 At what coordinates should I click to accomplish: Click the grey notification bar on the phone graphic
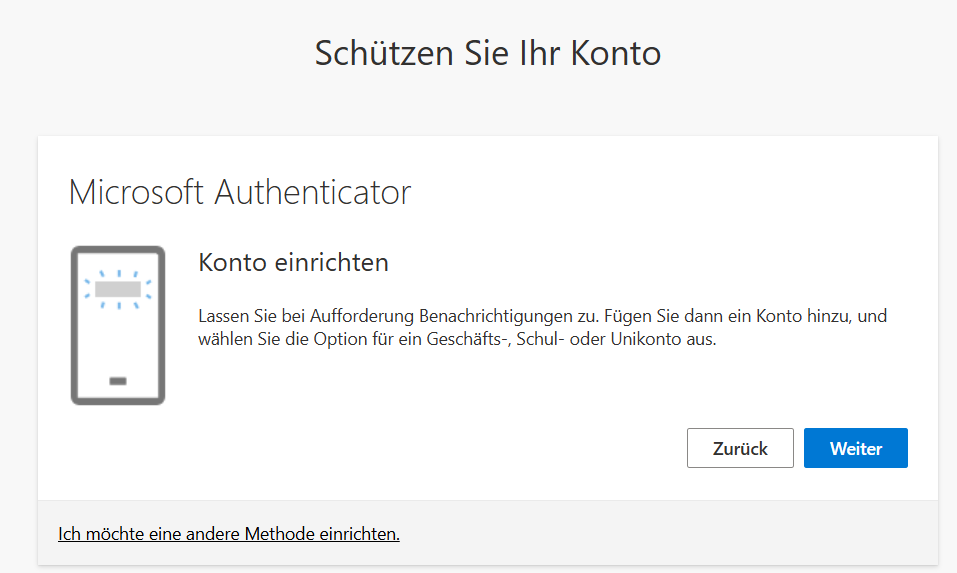tap(118, 289)
